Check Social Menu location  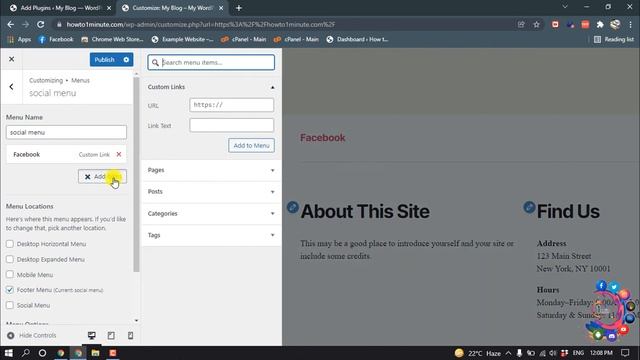pyautogui.click(x=10, y=305)
